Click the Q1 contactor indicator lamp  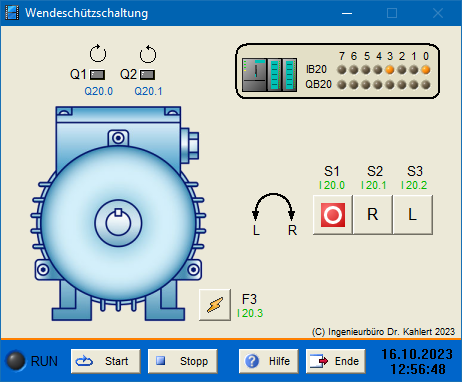(98, 75)
